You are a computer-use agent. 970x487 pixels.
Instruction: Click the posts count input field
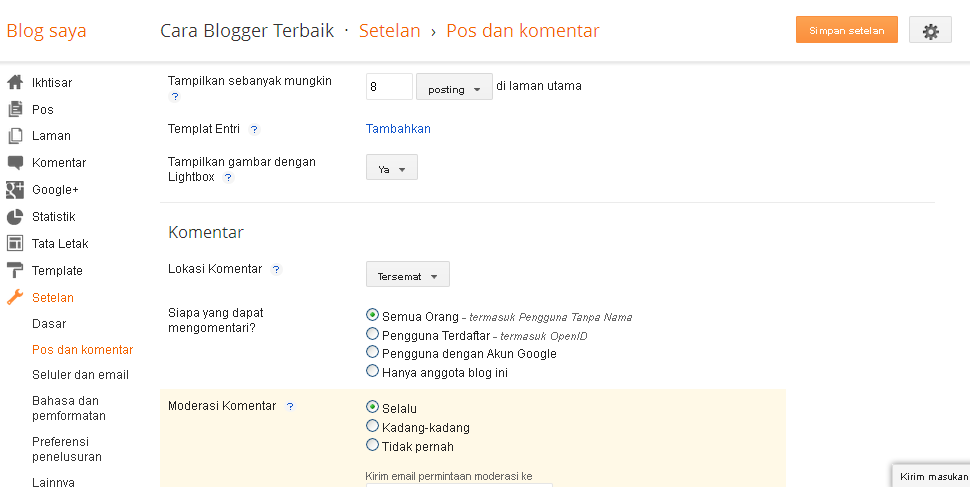click(389, 87)
